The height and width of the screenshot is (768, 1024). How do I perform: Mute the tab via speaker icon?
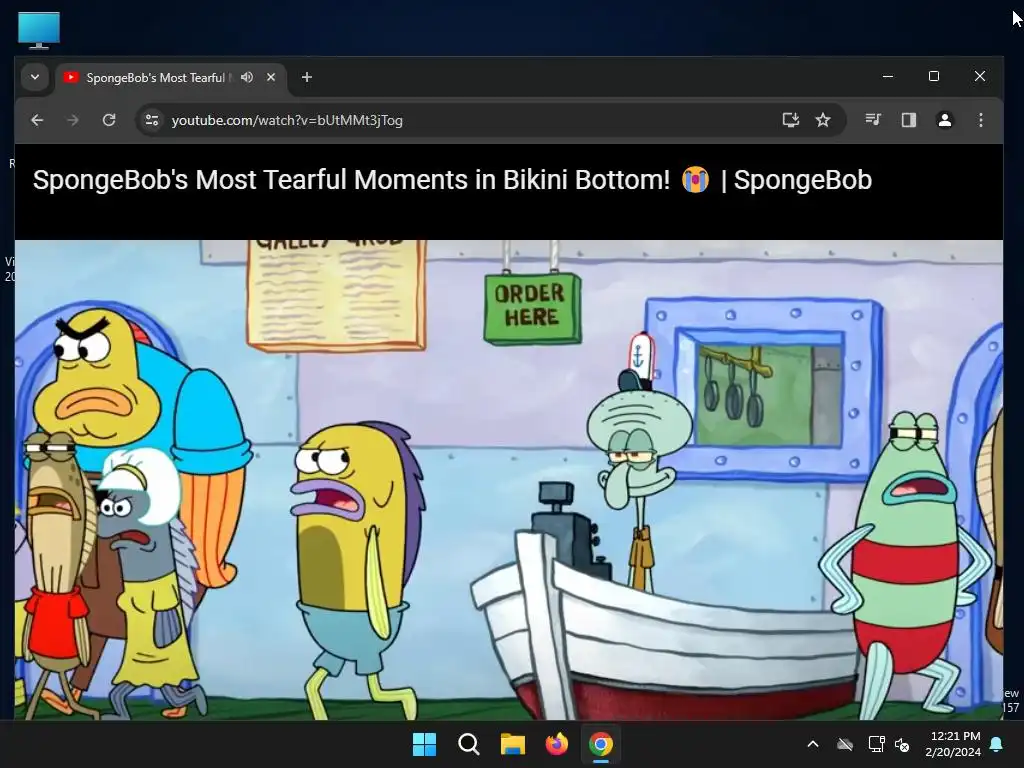pos(247,77)
